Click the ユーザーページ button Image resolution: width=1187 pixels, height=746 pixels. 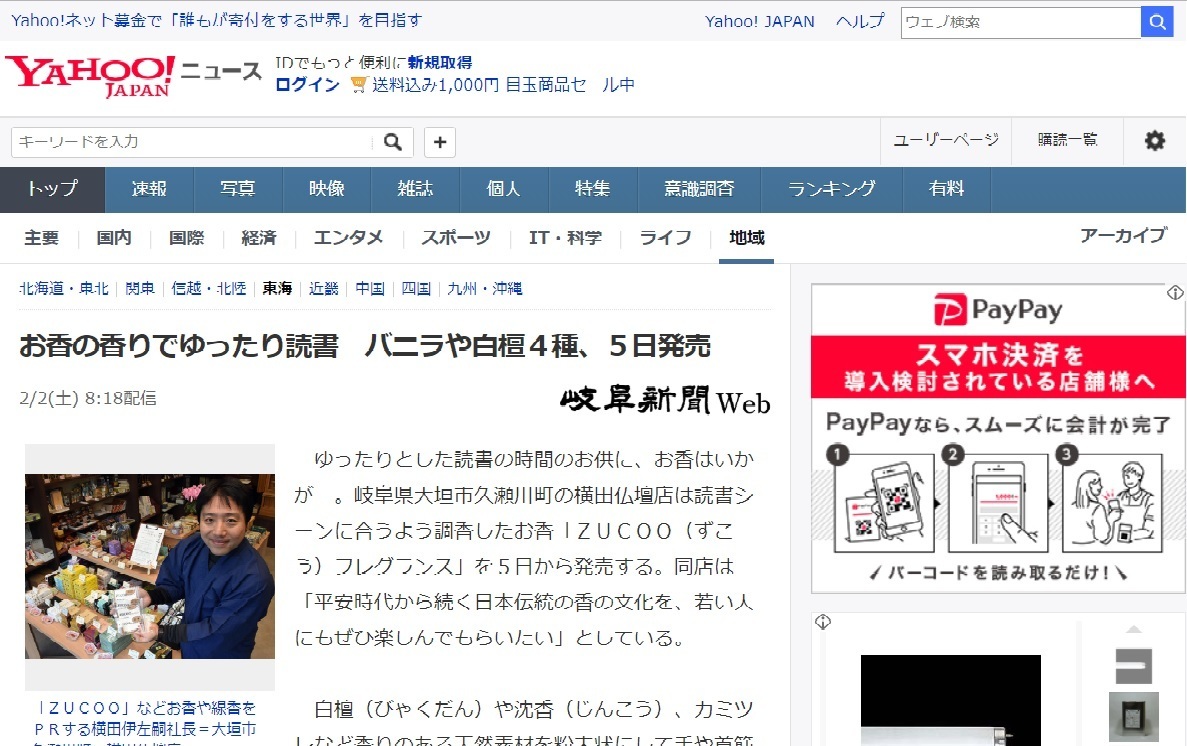point(945,141)
